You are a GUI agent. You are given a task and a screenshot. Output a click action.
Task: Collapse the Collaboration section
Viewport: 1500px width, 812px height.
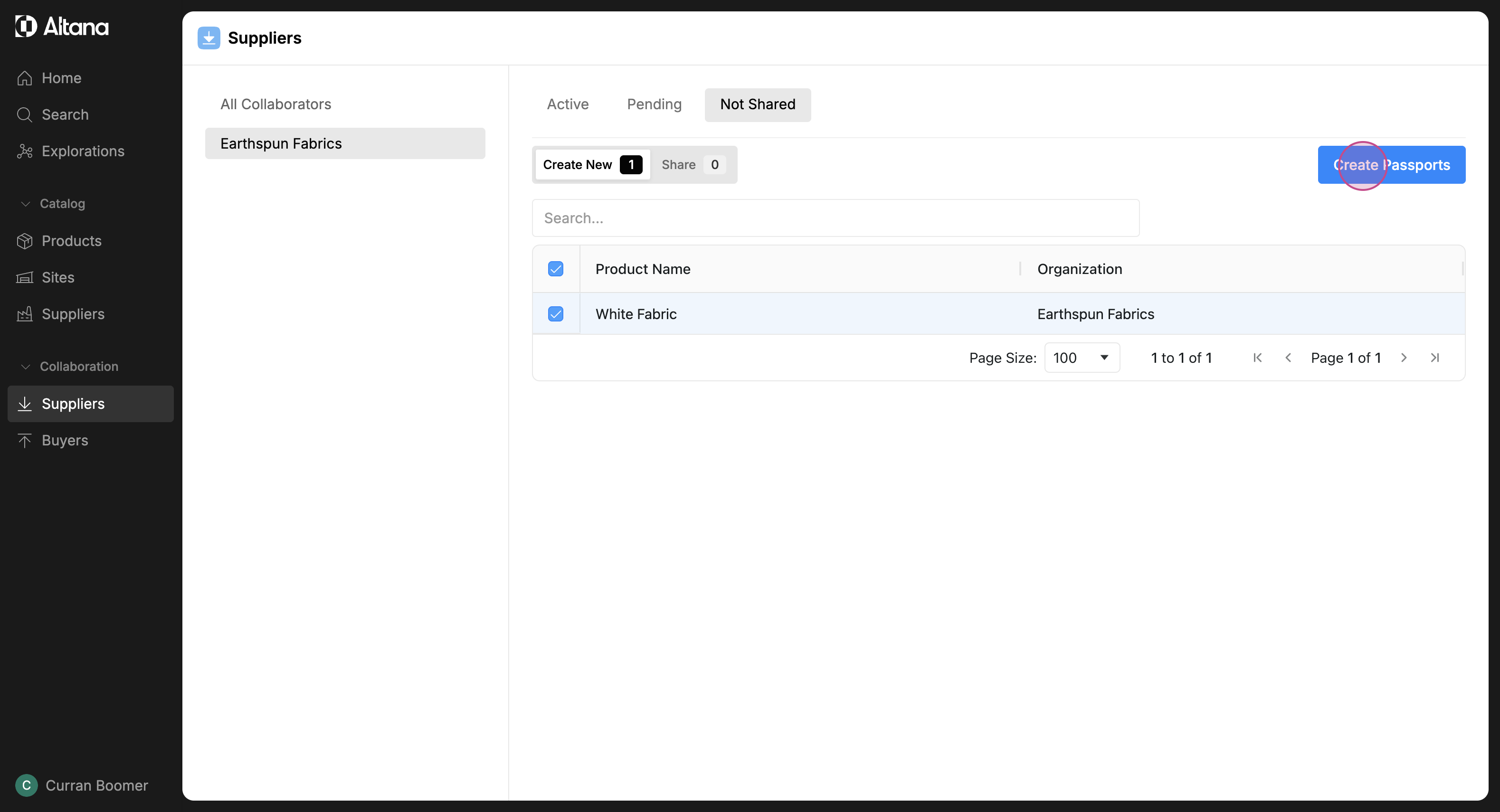coord(26,367)
